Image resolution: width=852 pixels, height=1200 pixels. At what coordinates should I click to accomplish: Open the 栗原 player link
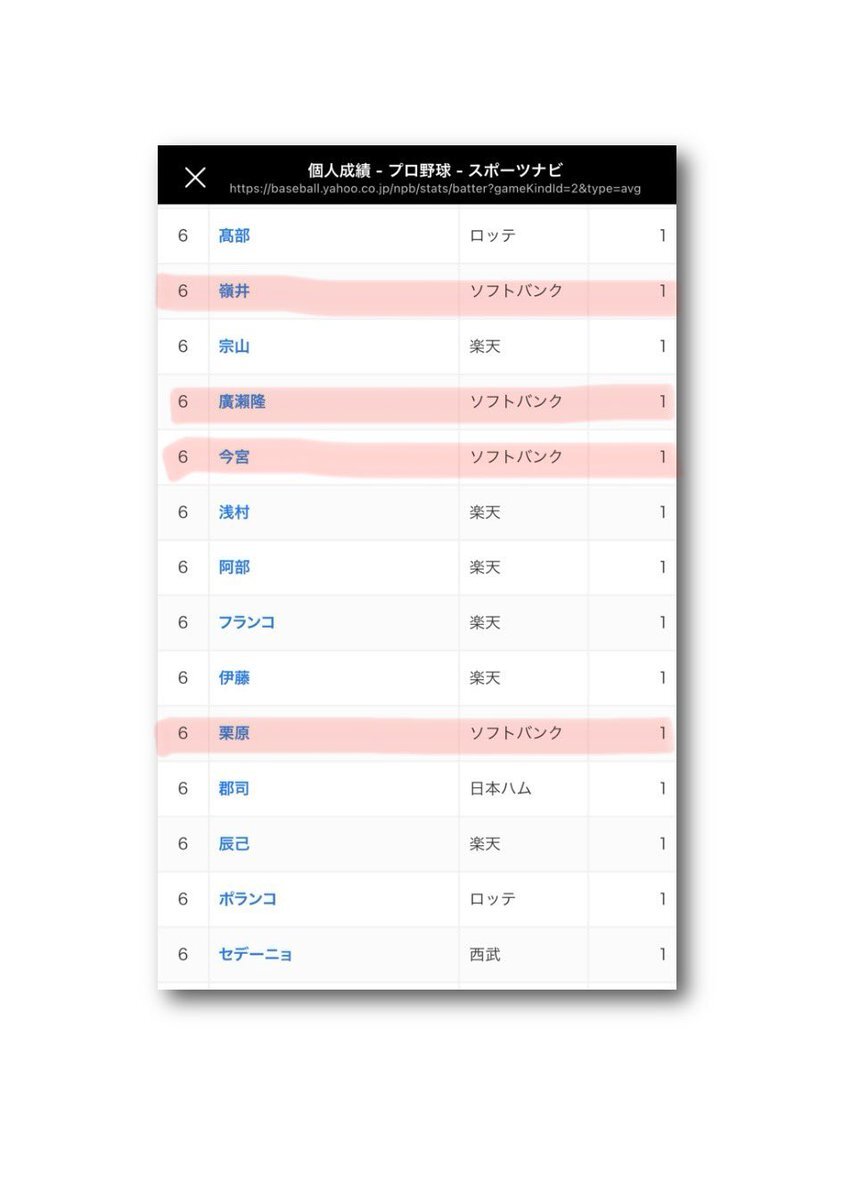(234, 733)
